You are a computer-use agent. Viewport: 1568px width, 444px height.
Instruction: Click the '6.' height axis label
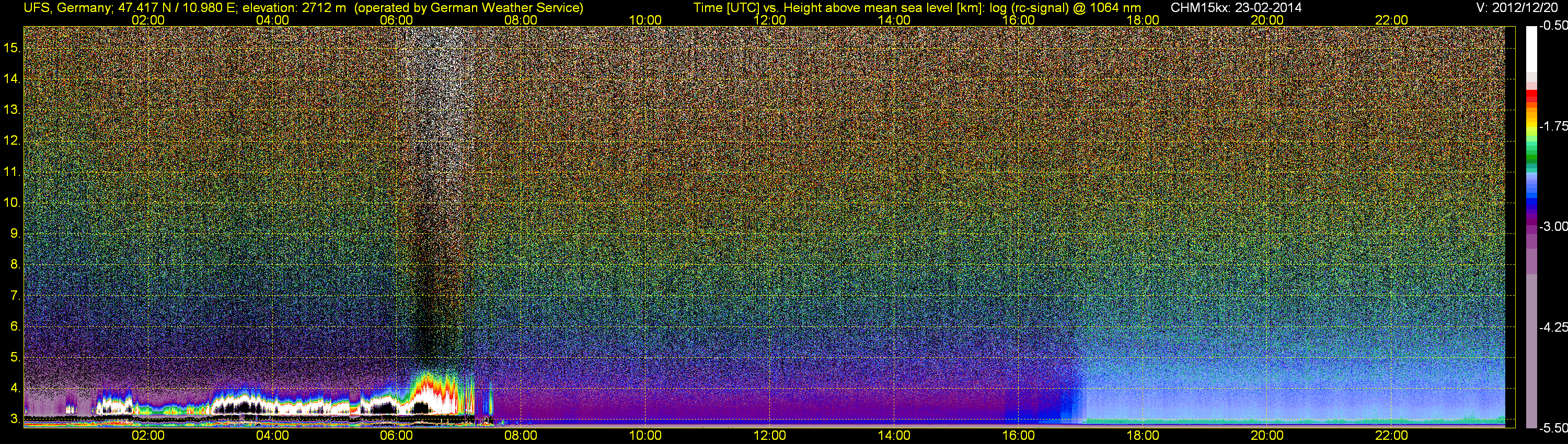pos(15,326)
